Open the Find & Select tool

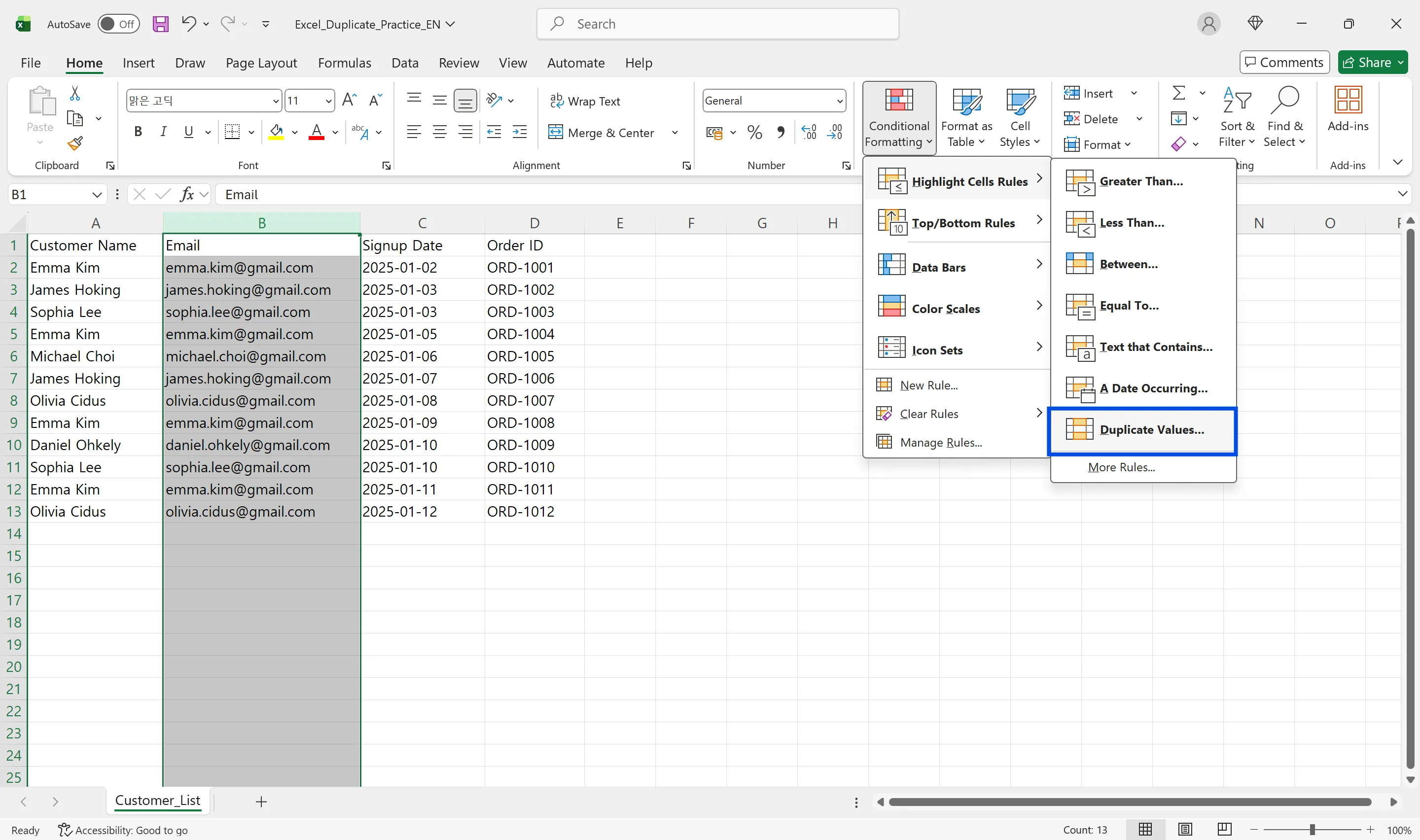pos(1285,116)
